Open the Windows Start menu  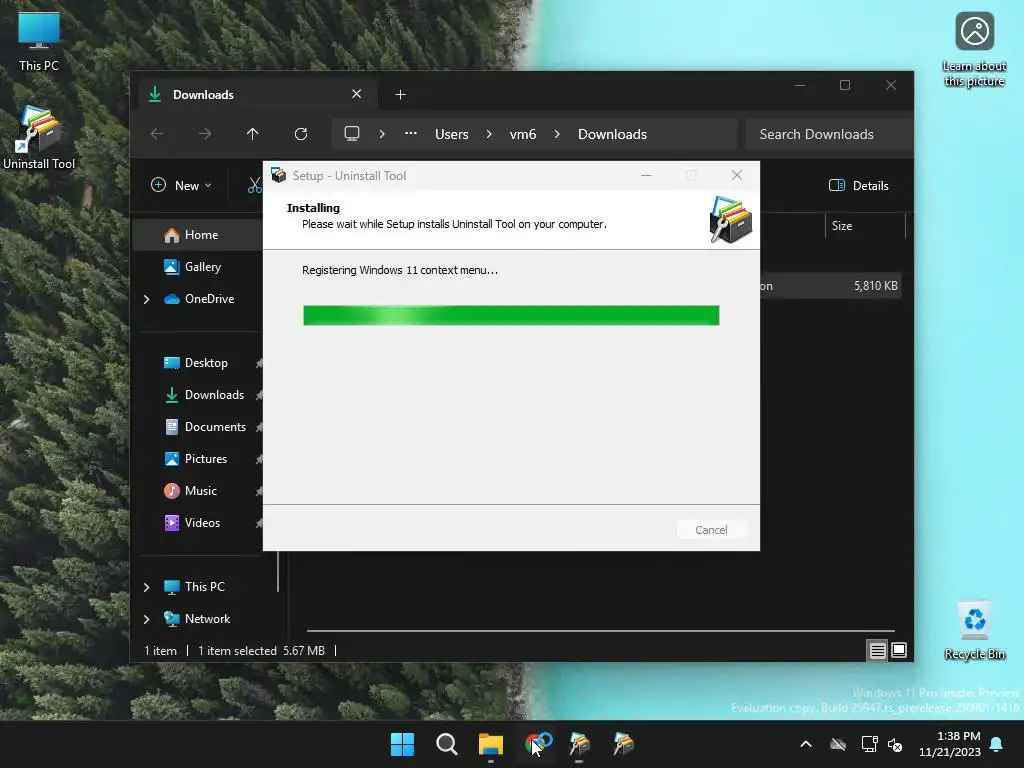[x=402, y=744]
